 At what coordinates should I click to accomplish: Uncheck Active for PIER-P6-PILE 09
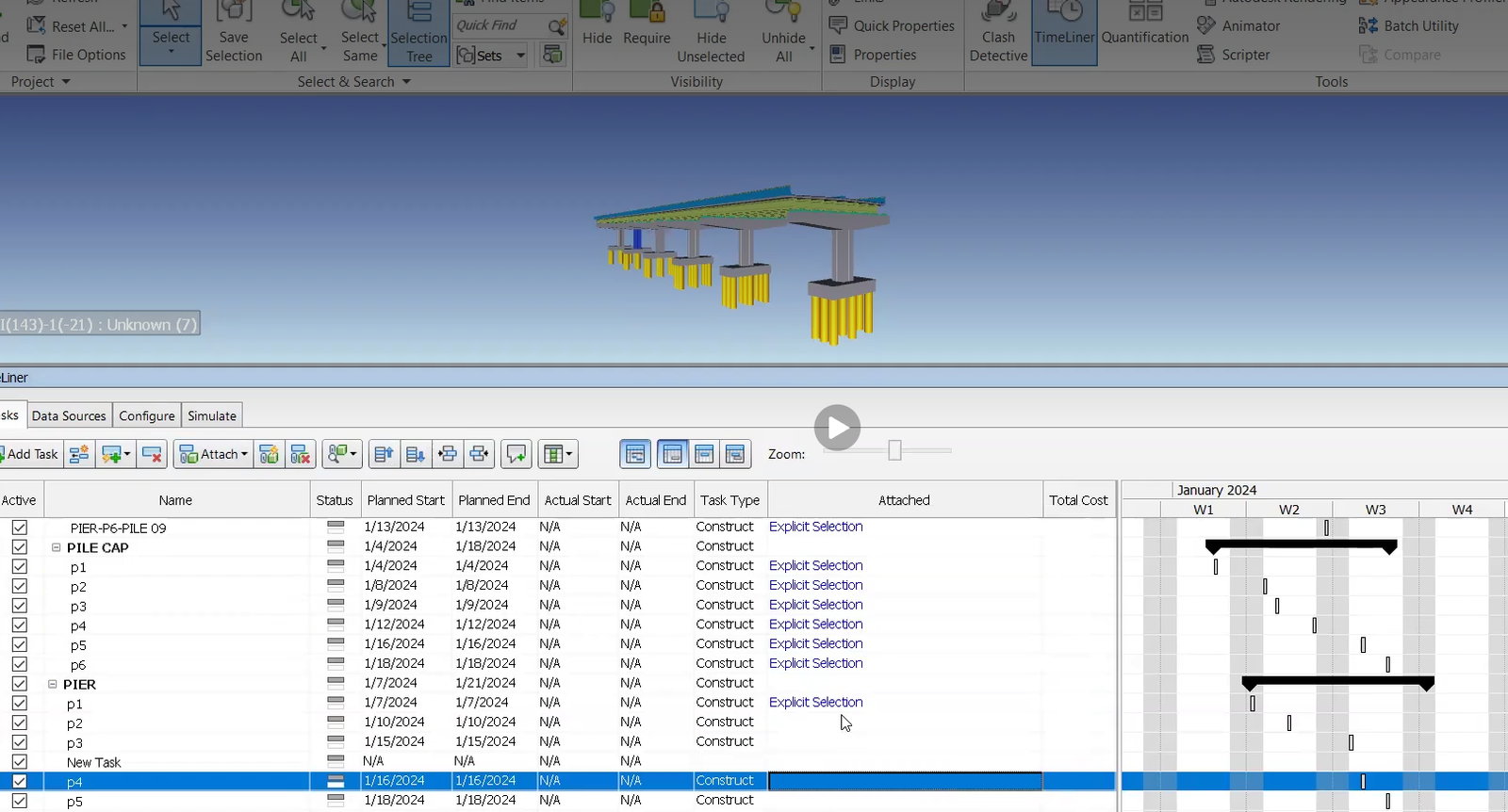(20, 528)
